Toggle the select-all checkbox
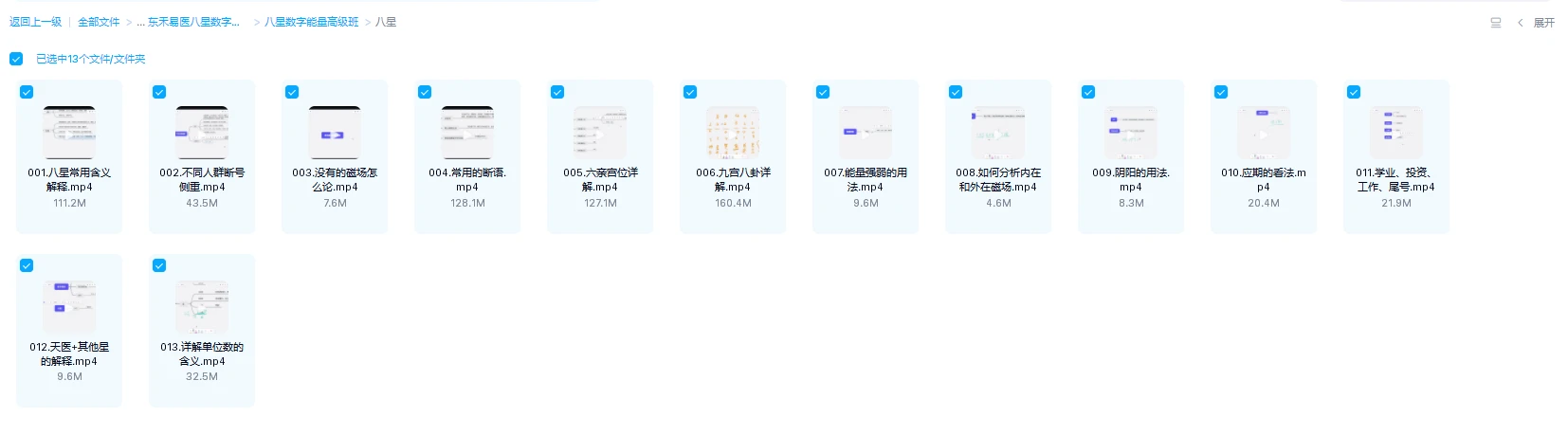Screen dimensions: 1568x435 click(16, 59)
